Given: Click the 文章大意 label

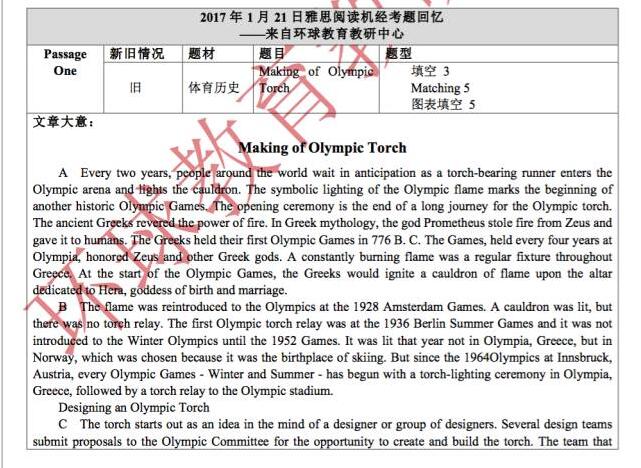Looking at the screenshot, I should tap(63, 124).
